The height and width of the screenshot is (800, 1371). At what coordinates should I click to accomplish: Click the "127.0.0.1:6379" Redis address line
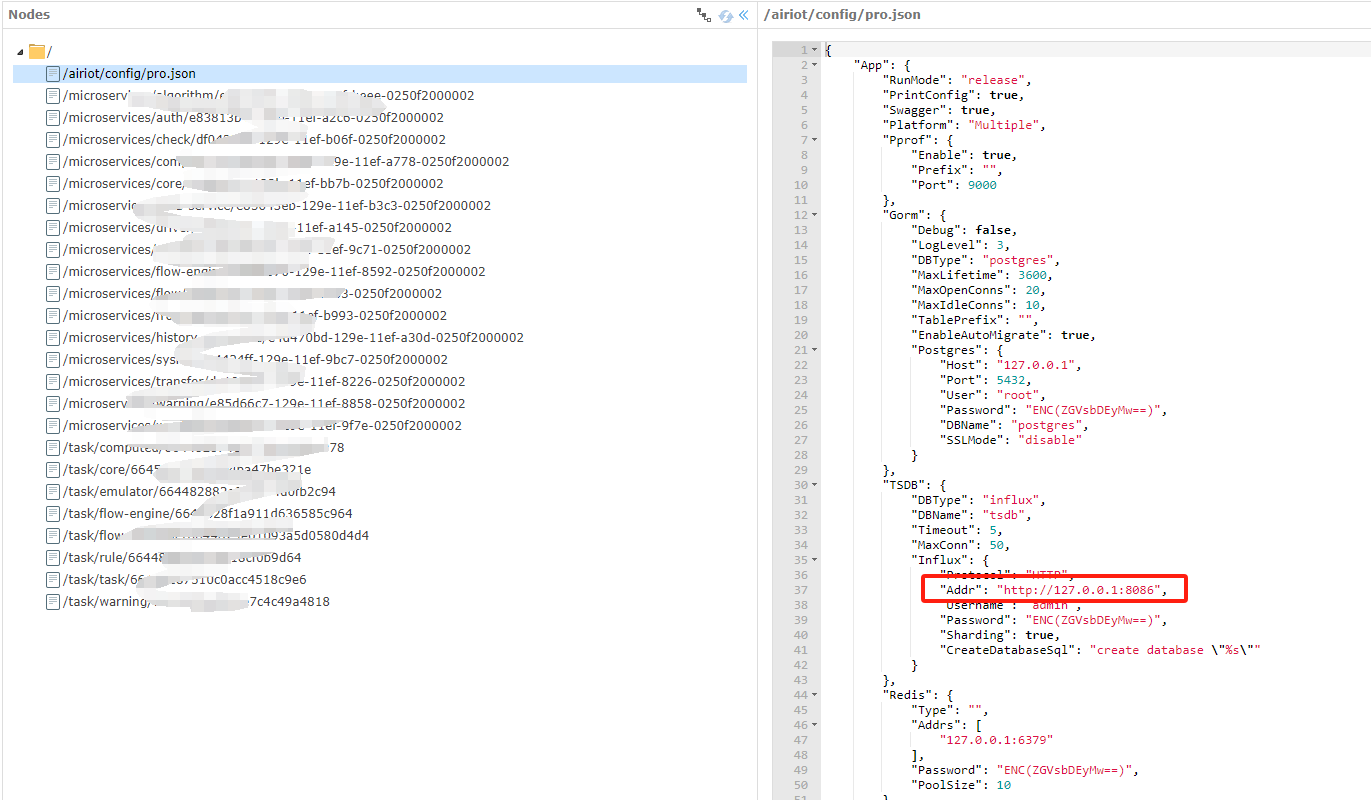[996, 740]
